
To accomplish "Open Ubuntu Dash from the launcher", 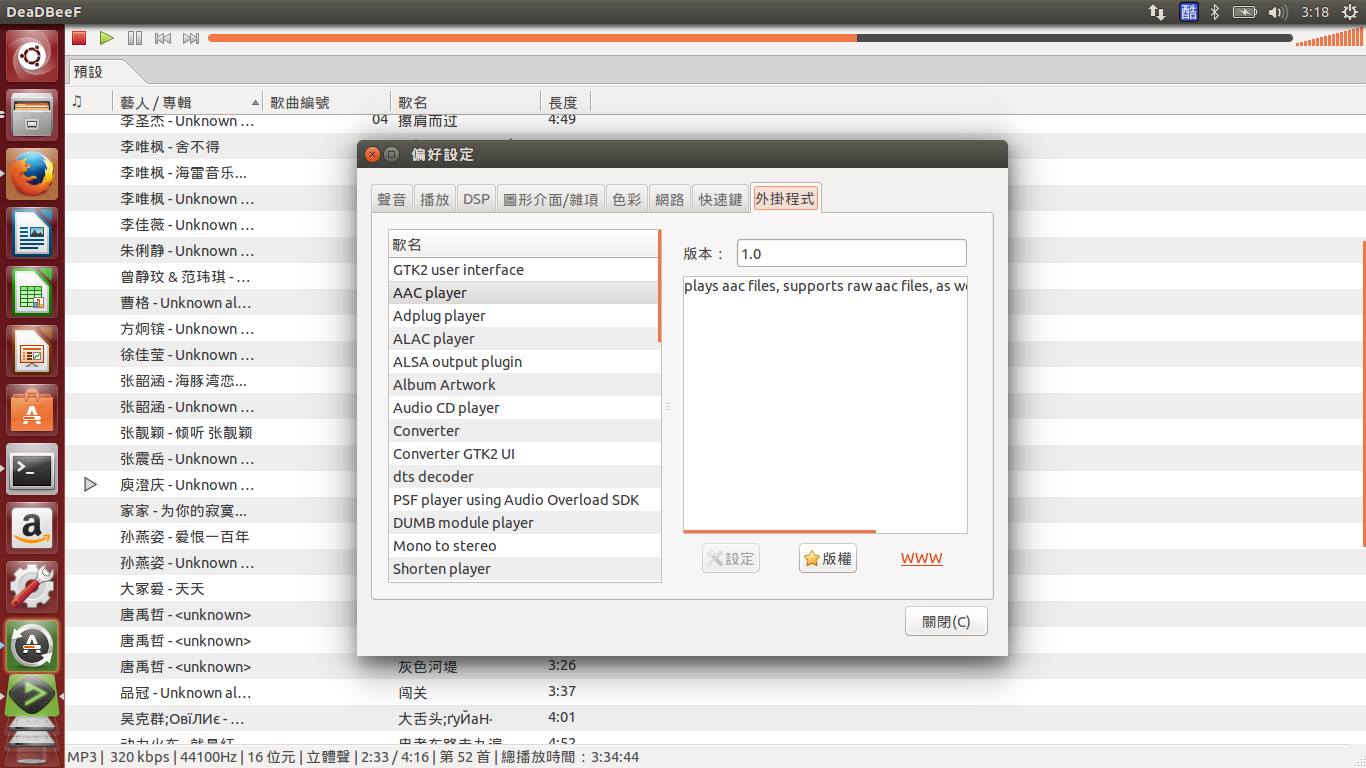I will click(33, 56).
